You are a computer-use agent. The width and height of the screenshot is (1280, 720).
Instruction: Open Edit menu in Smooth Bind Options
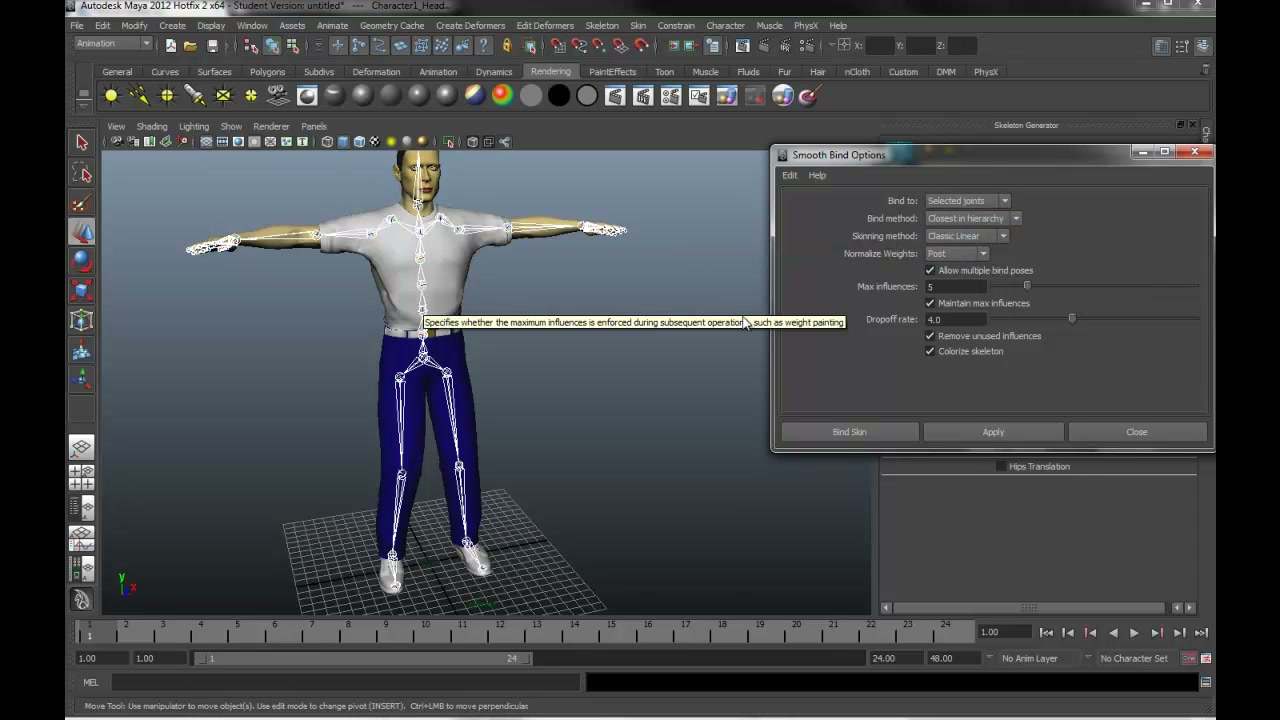(790, 175)
